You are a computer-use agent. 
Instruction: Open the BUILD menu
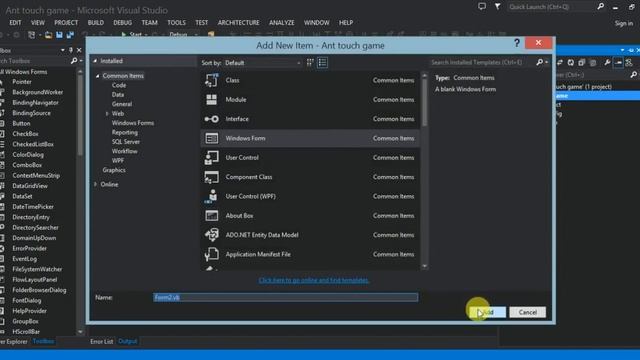96,22
